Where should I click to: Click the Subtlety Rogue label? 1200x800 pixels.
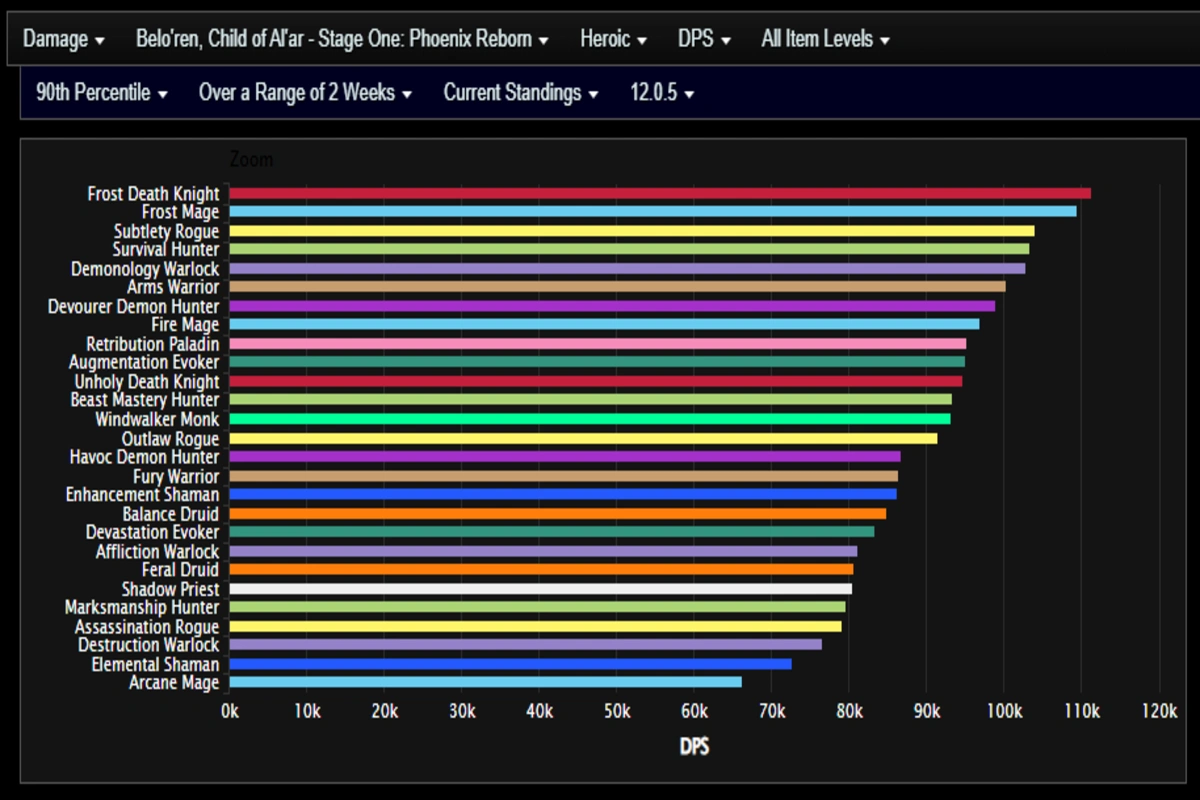[166, 231]
